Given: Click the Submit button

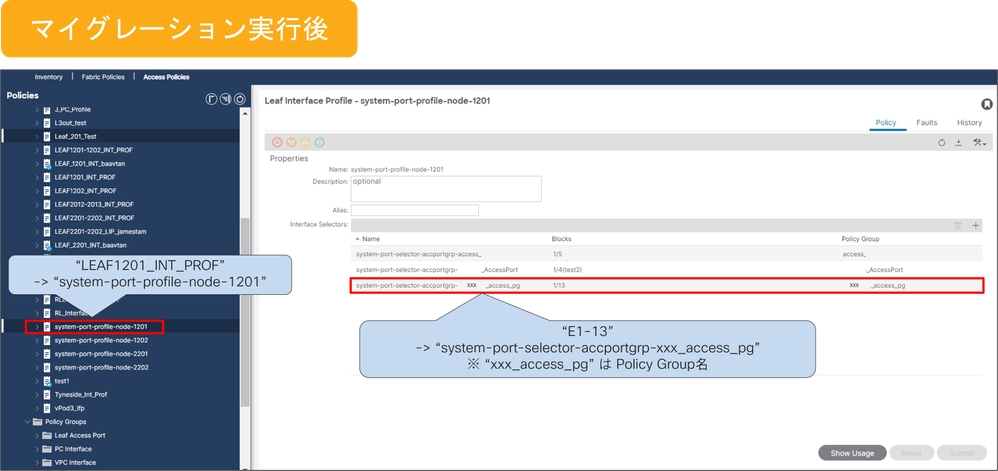Looking at the screenshot, I should pyautogui.click(x=961, y=453).
